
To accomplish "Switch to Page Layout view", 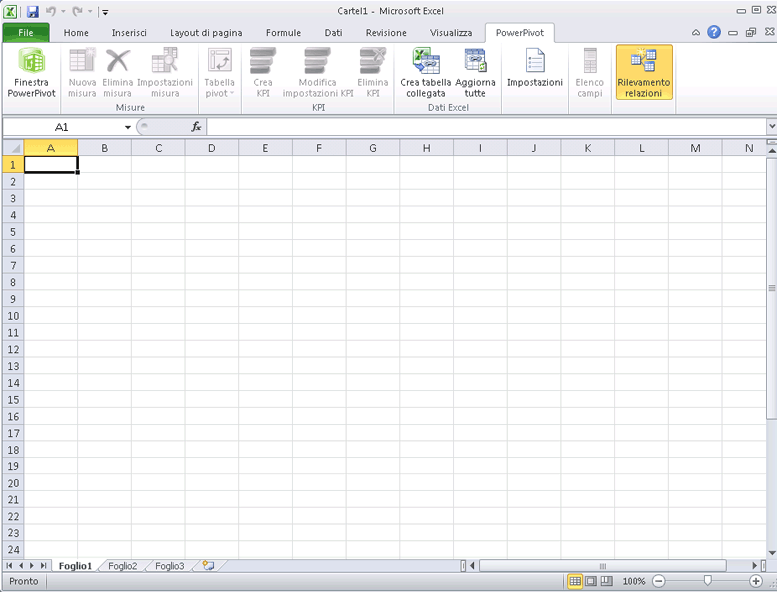I will pyautogui.click(x=591, y=581).
